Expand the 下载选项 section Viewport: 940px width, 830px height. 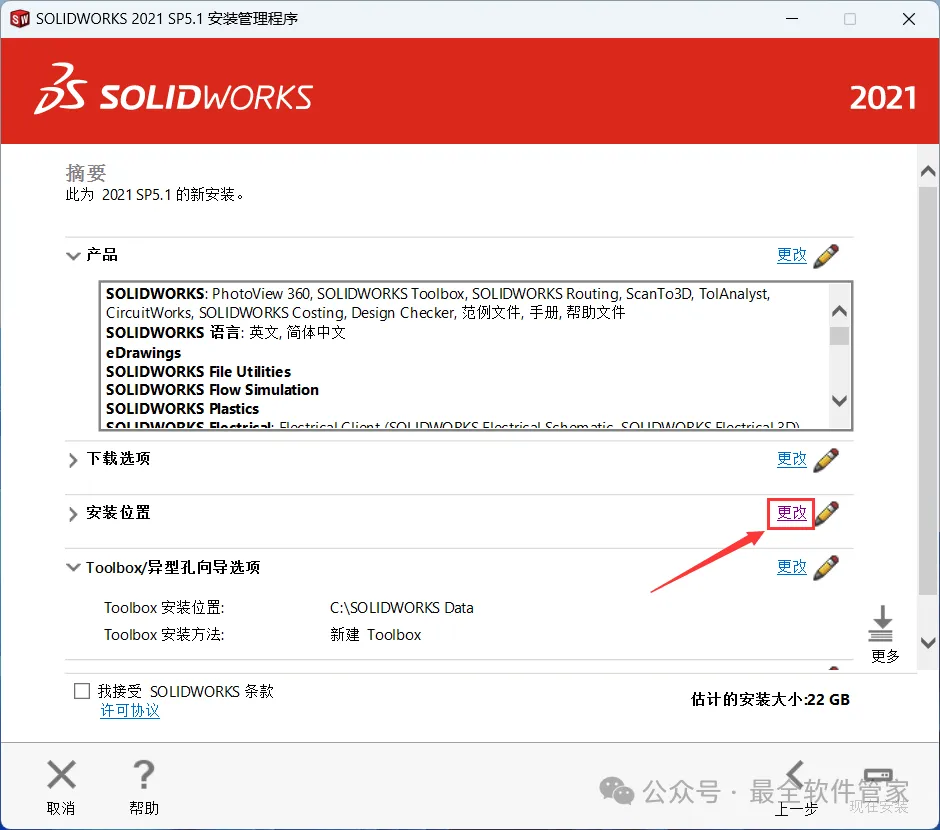[73, 460]
